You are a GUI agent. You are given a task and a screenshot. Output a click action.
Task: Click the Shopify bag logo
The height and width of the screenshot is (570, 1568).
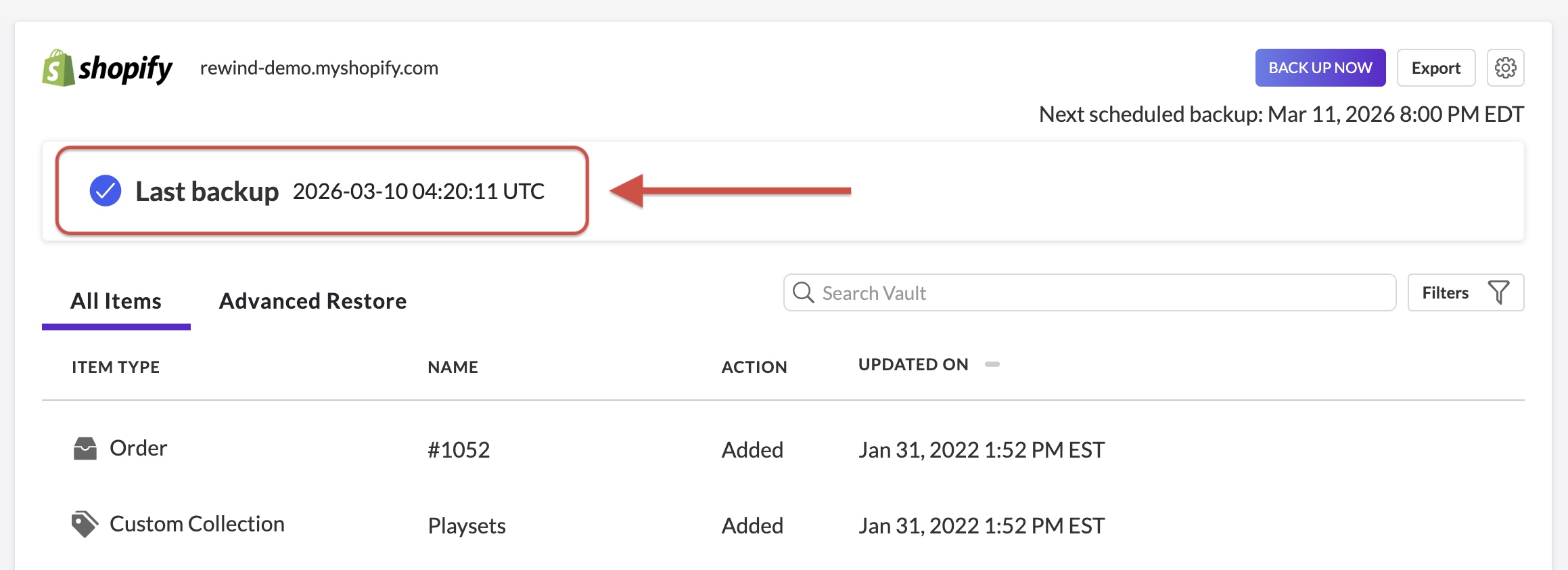58,68
